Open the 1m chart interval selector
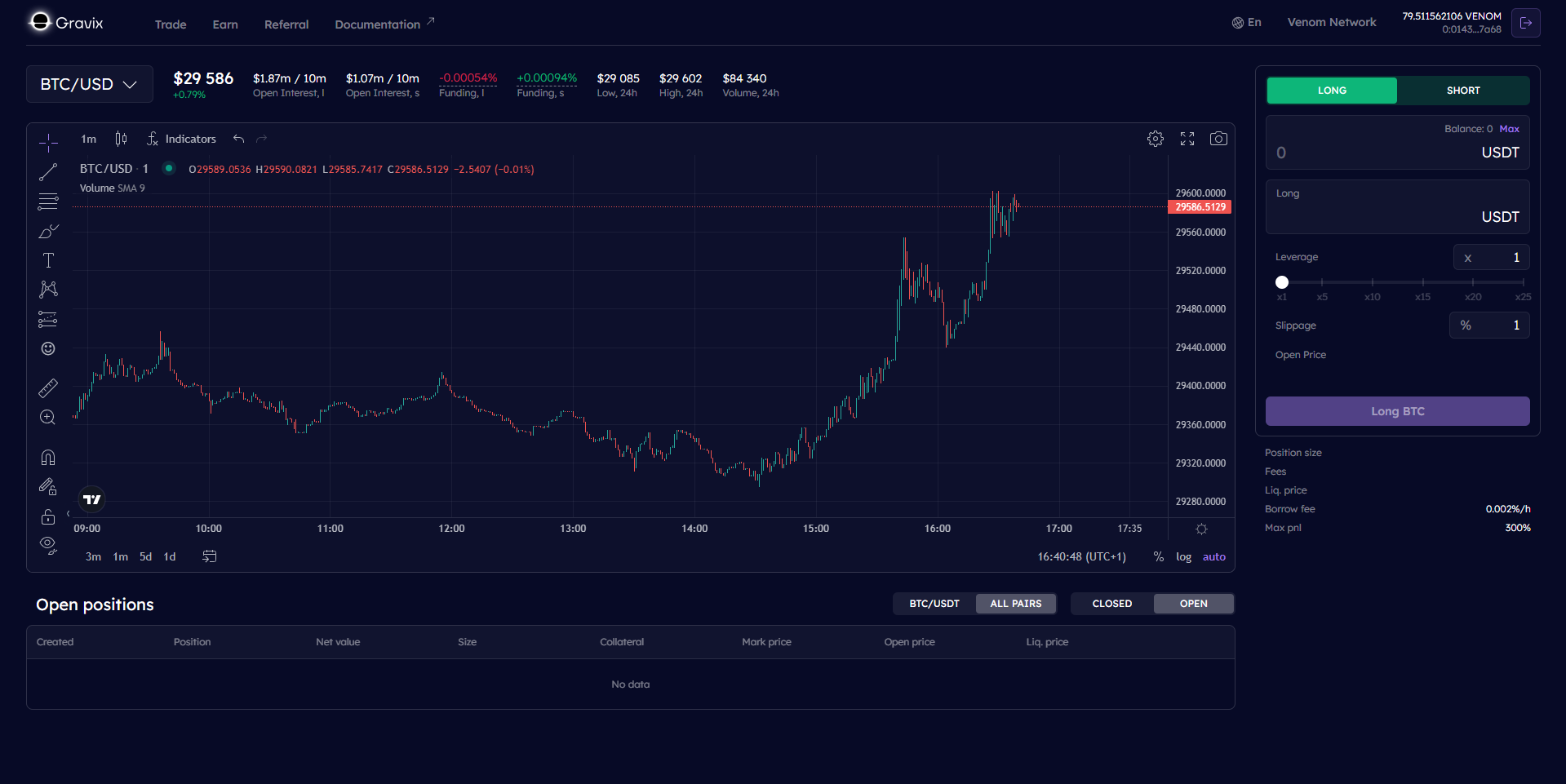The image size is (1566, 784). point(88,140)
